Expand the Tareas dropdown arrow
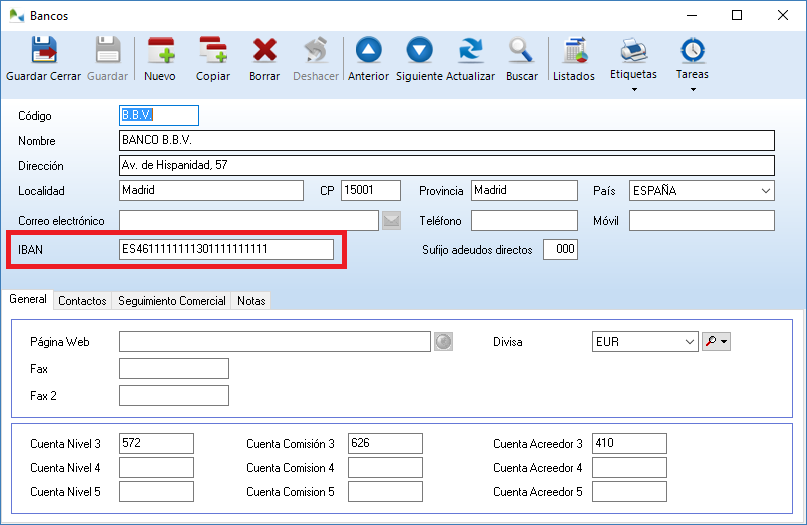Screen dimensions: 807x525 [x=692, y=89]
